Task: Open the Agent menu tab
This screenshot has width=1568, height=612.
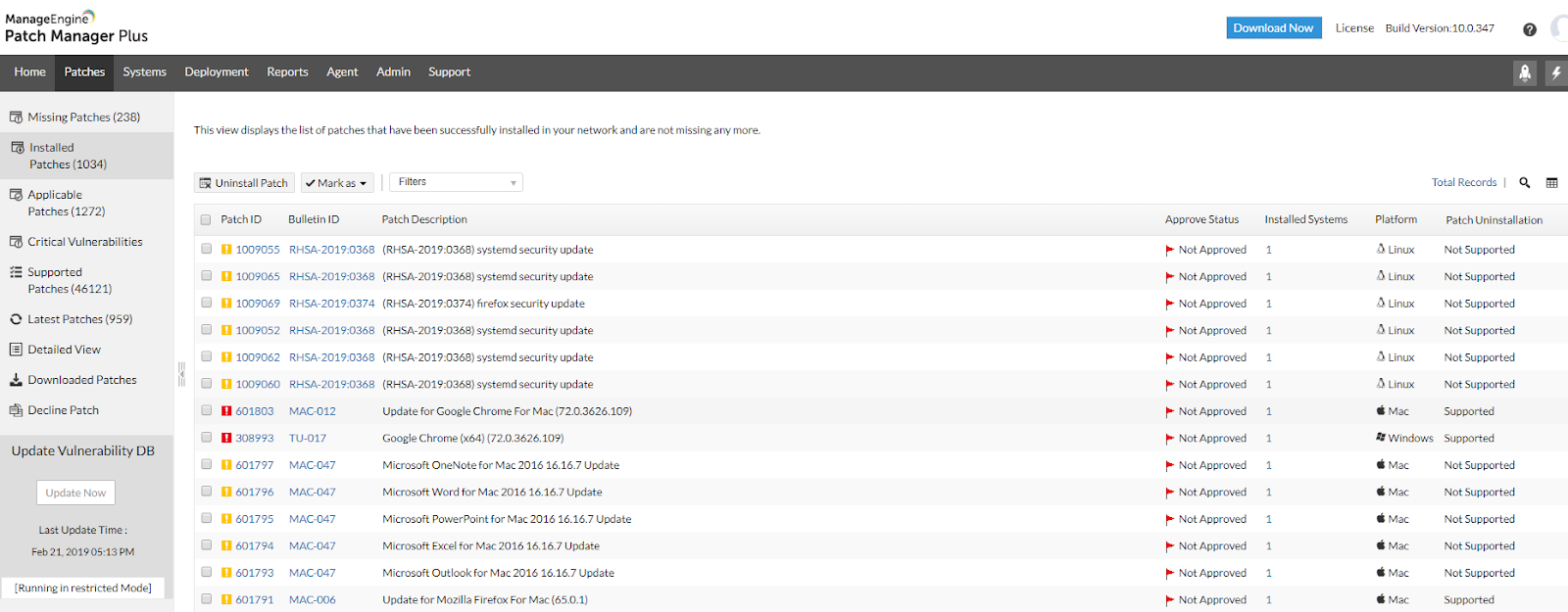Action: pyautogui.click(x=342, y=72)
